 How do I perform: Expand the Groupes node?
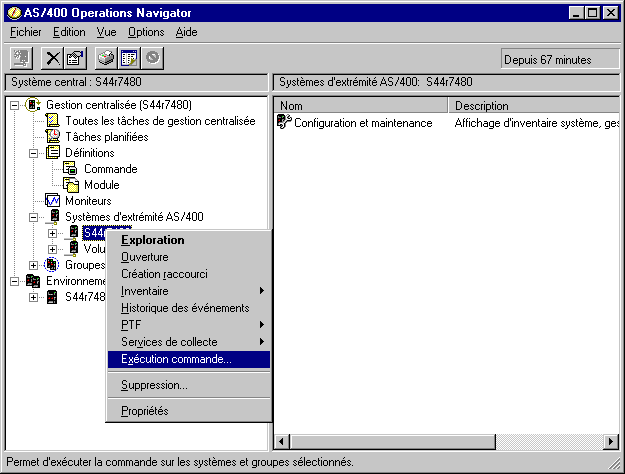tap(33, 265)
